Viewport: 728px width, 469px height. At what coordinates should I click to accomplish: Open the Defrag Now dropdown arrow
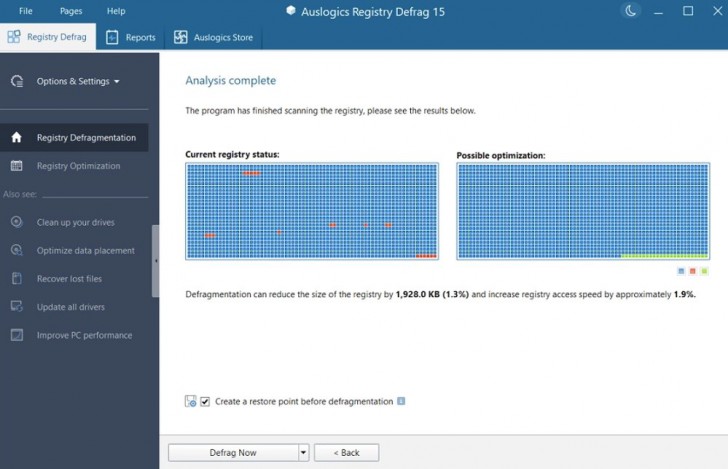coord(304,453)
